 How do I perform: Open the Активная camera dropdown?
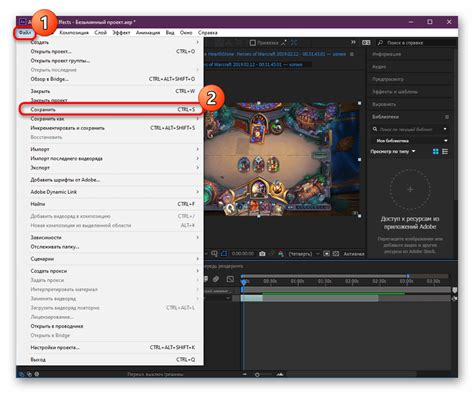(x=354, y=254)
